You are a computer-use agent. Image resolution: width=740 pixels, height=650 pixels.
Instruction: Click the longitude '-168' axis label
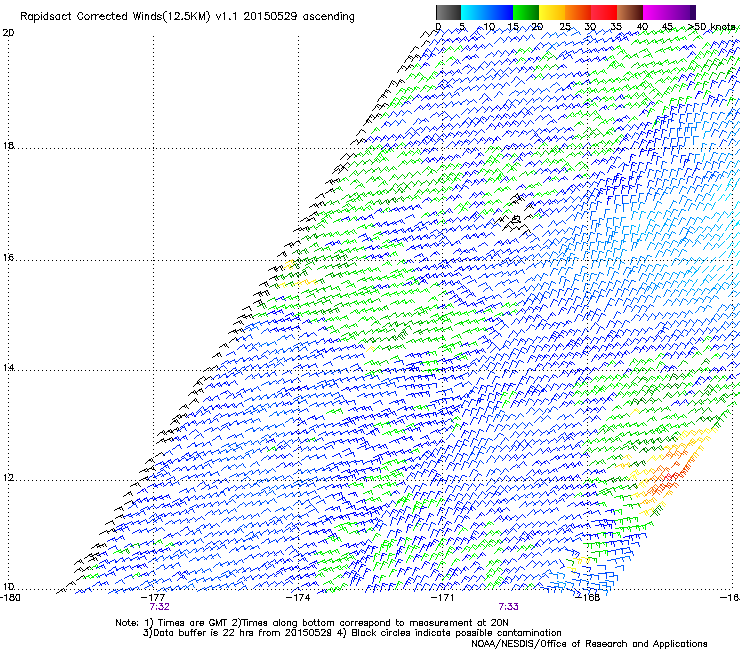pos(588,598)
